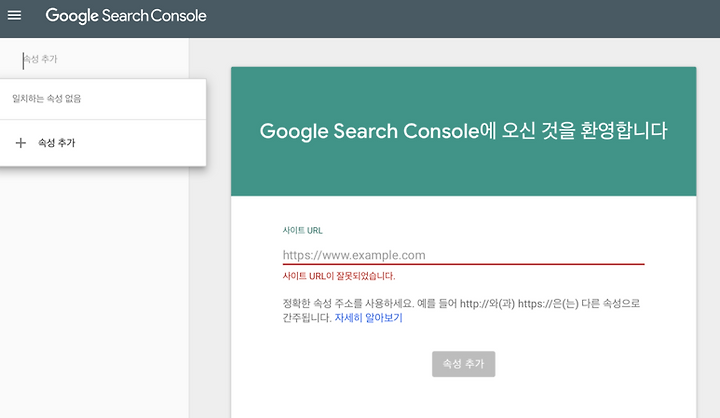
Task: Click the 일치하는 속성 없음 text
Action: click(x=46, y=98)
